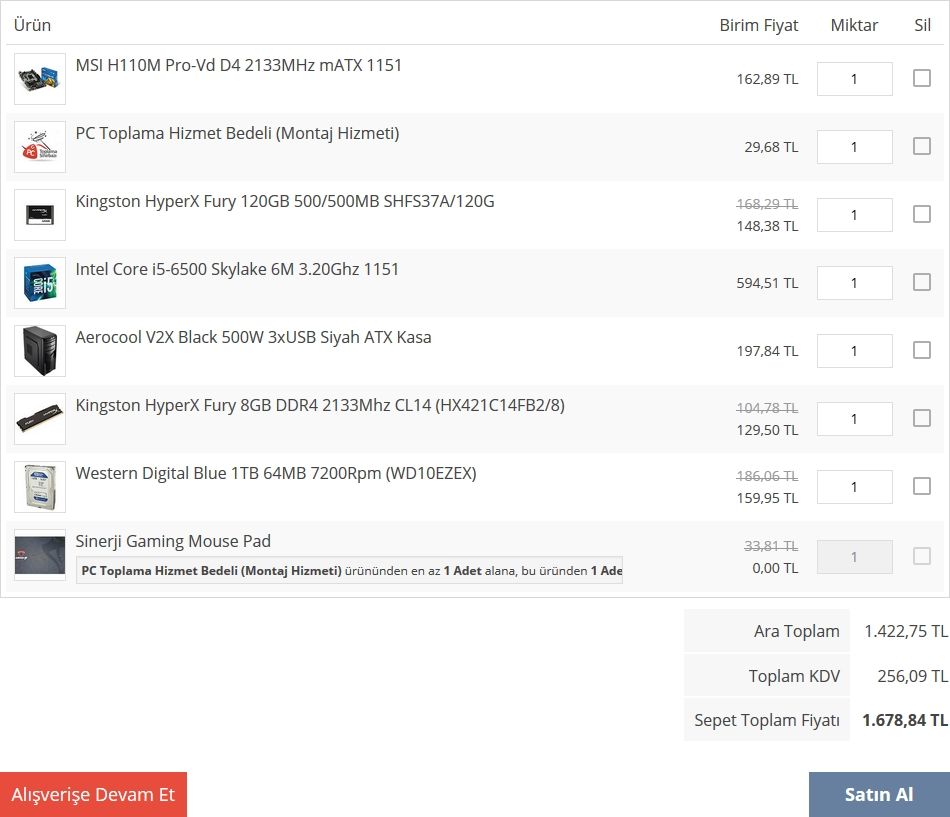Open Kingston HyperX Fury 120GB SHFS37A/120G link

pyautogui.click(x=285, y=201)
